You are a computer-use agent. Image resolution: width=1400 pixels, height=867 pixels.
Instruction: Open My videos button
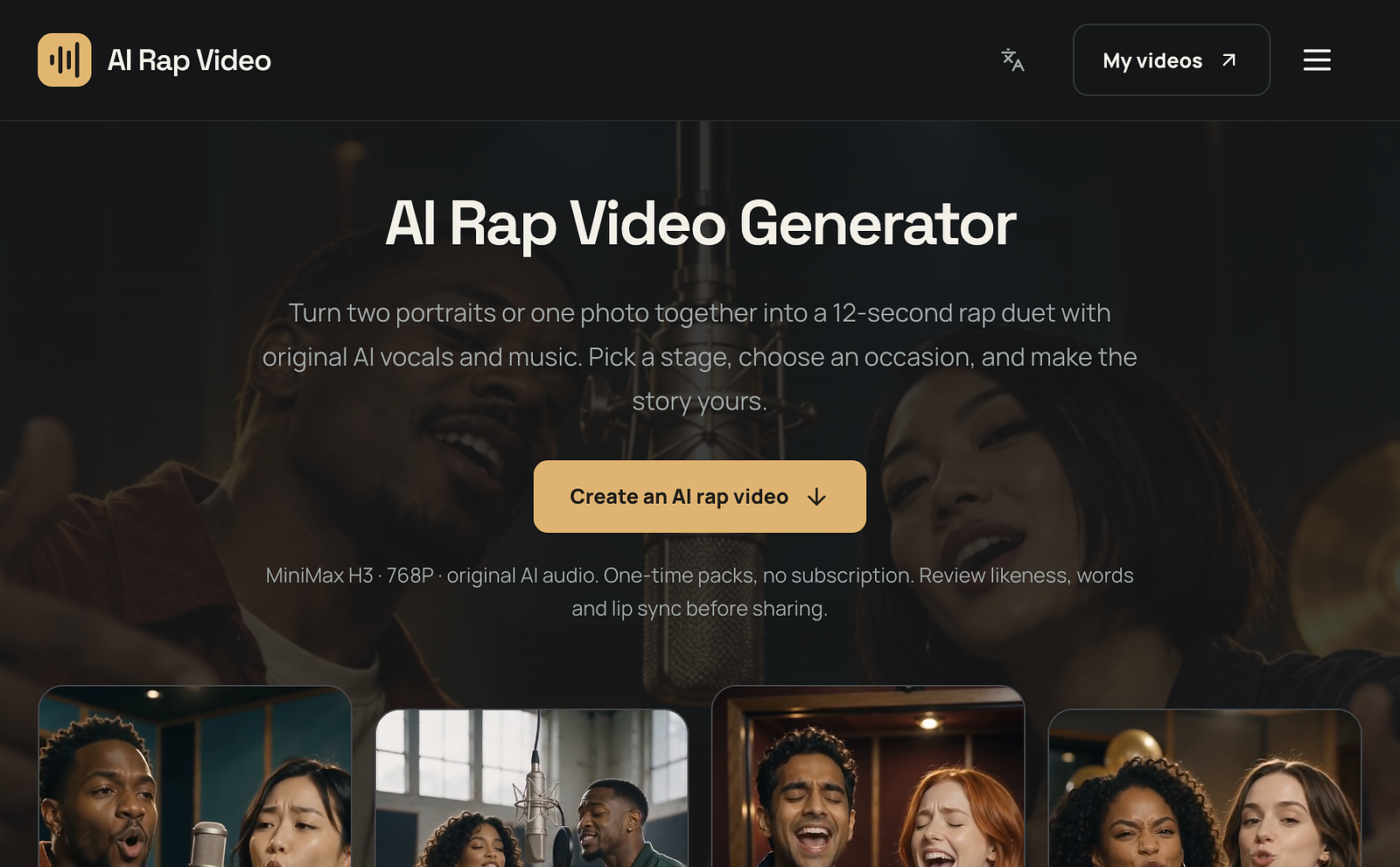tap(1171, 60)
